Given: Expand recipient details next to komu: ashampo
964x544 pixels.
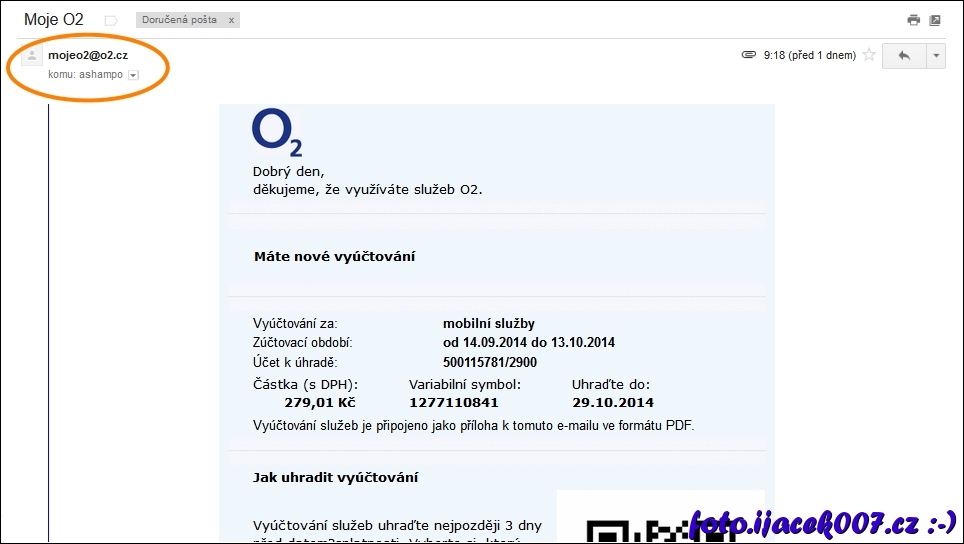Looking at the screenshot, I should click(x=133, y=75).
